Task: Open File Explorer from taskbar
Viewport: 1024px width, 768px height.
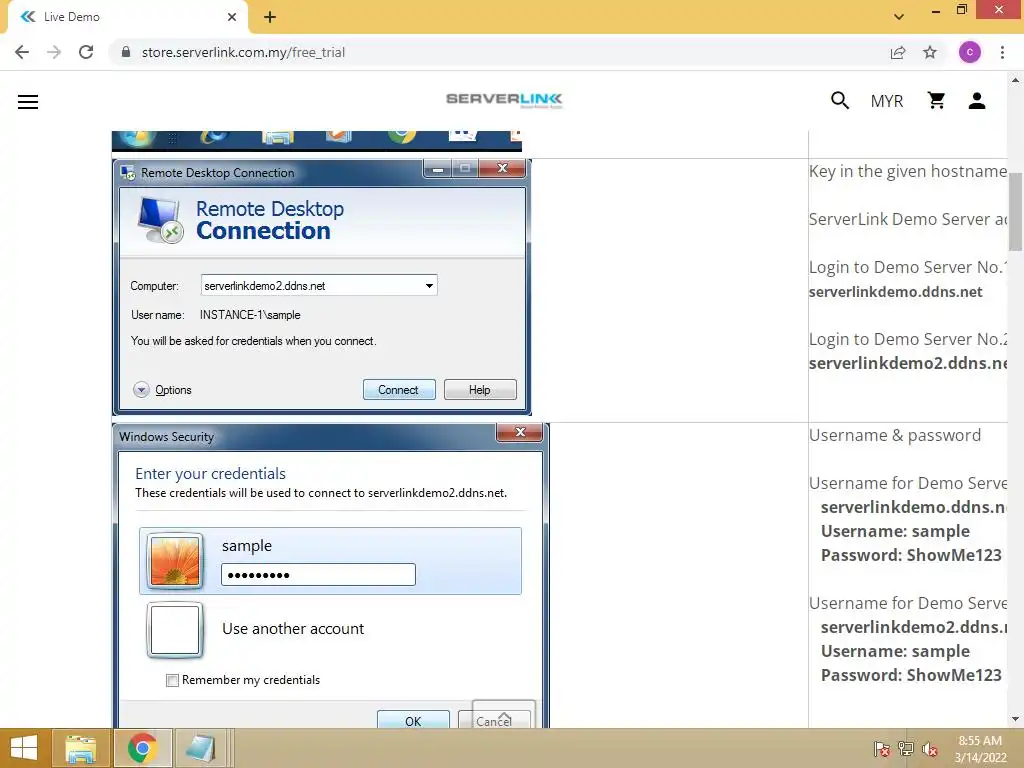Action: 80,748
